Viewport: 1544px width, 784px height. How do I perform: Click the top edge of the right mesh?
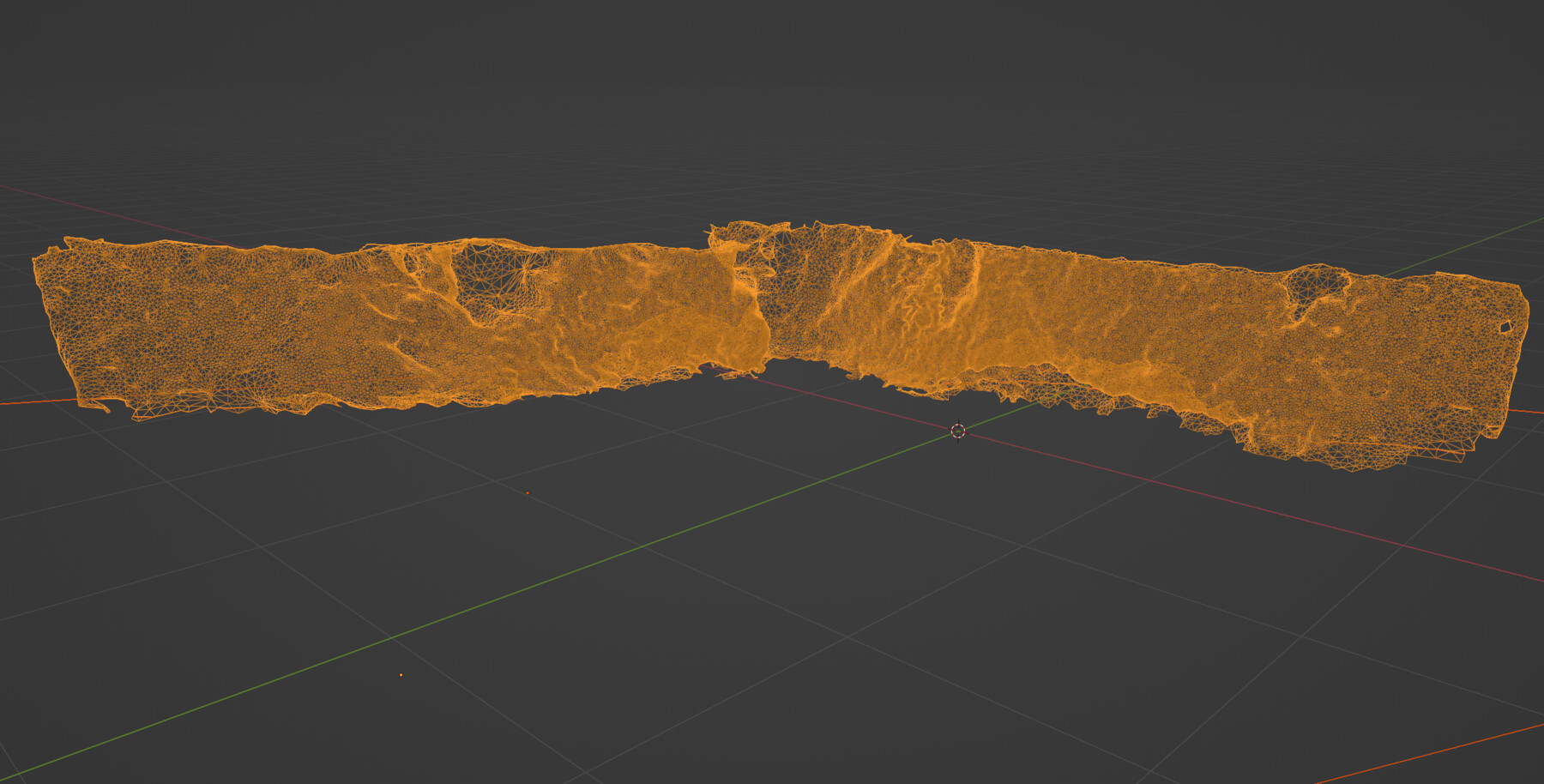click(1072, 253)
